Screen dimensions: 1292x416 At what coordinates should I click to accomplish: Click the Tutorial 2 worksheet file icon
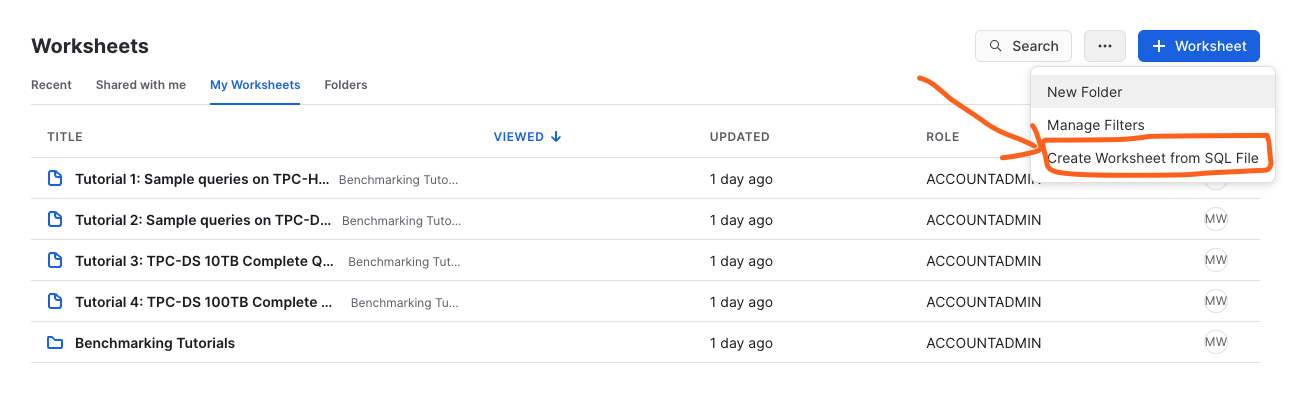(x=55, y=220)
